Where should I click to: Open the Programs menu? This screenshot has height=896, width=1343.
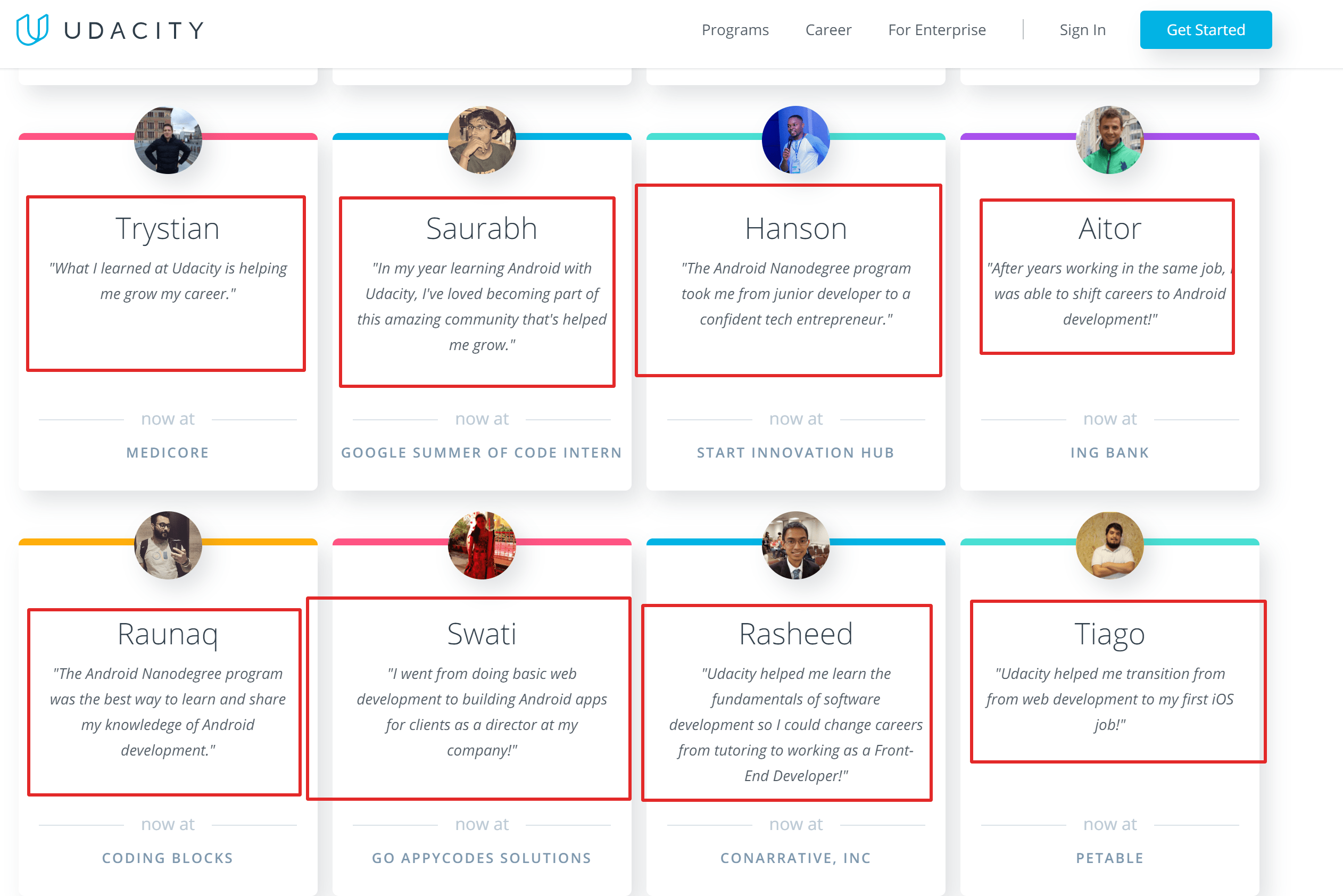[735, 30]
